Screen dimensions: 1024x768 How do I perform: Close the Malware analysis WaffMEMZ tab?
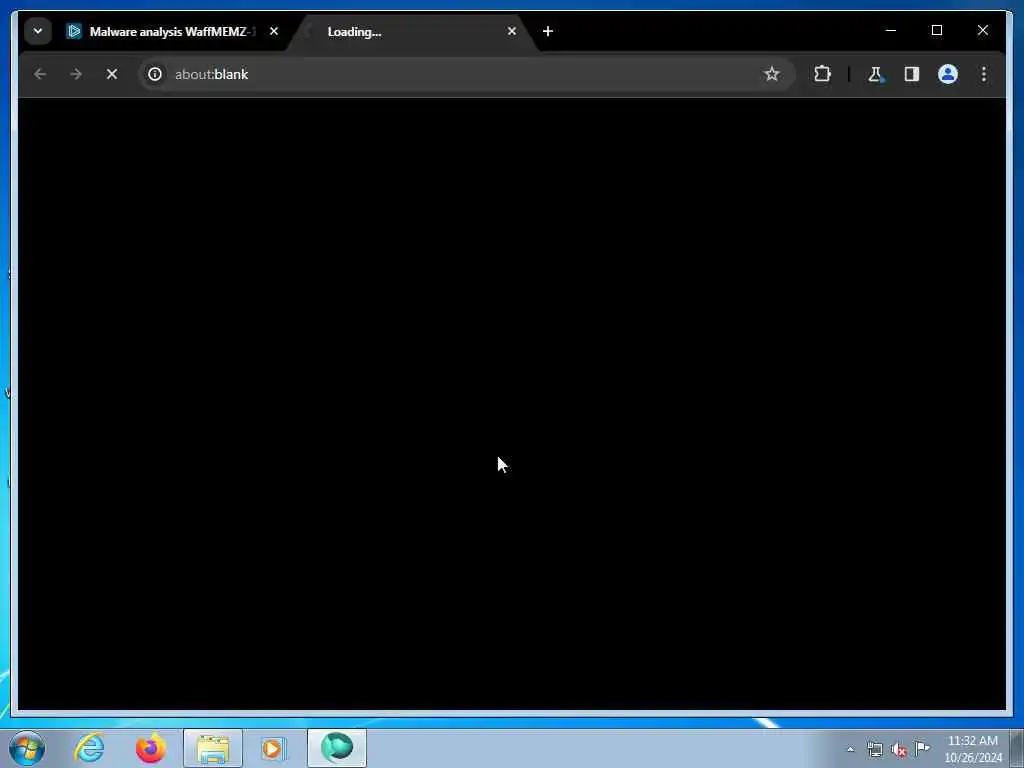(x=274, y=31)
